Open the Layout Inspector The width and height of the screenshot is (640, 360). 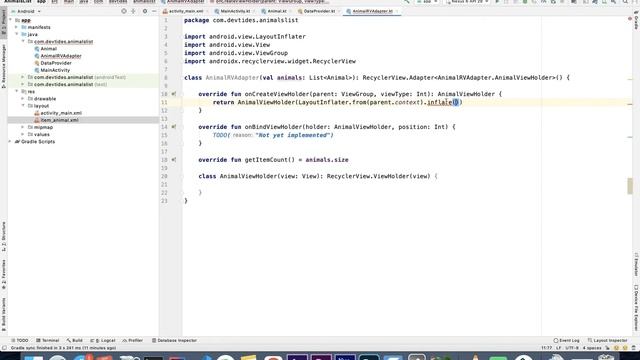(608, 340)
